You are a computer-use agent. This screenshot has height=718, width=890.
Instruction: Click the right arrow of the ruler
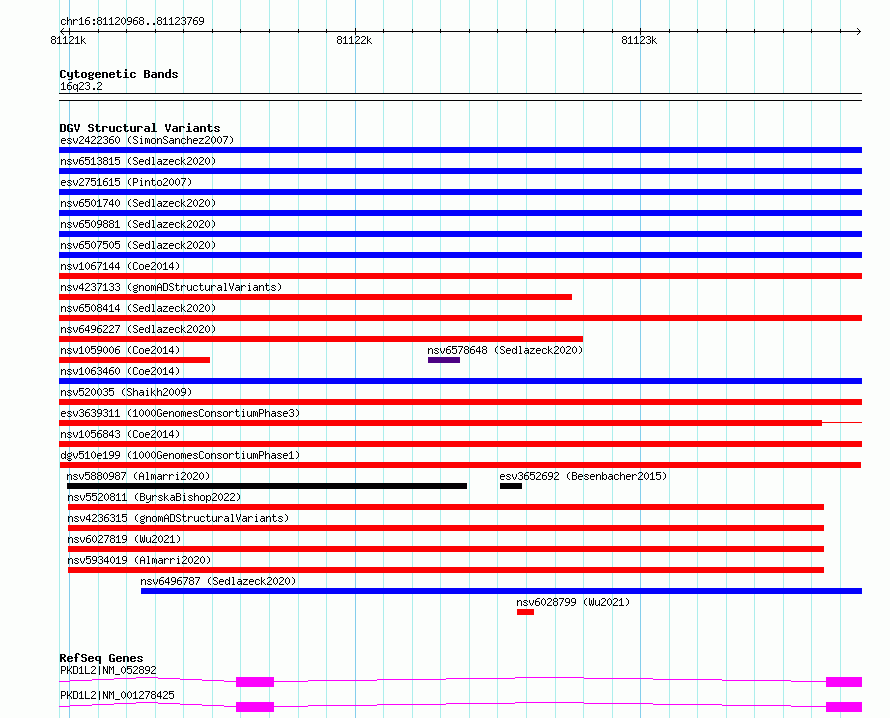point(858,31)
